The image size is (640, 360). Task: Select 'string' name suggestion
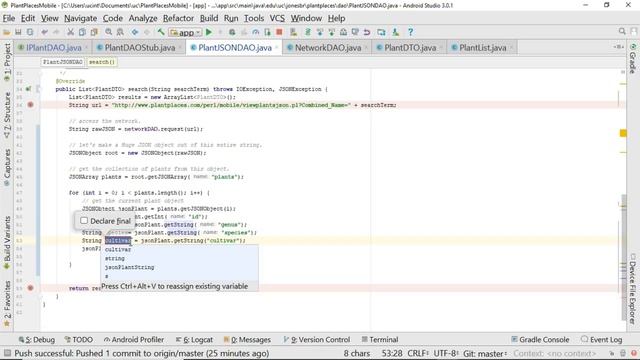(115, 258)
